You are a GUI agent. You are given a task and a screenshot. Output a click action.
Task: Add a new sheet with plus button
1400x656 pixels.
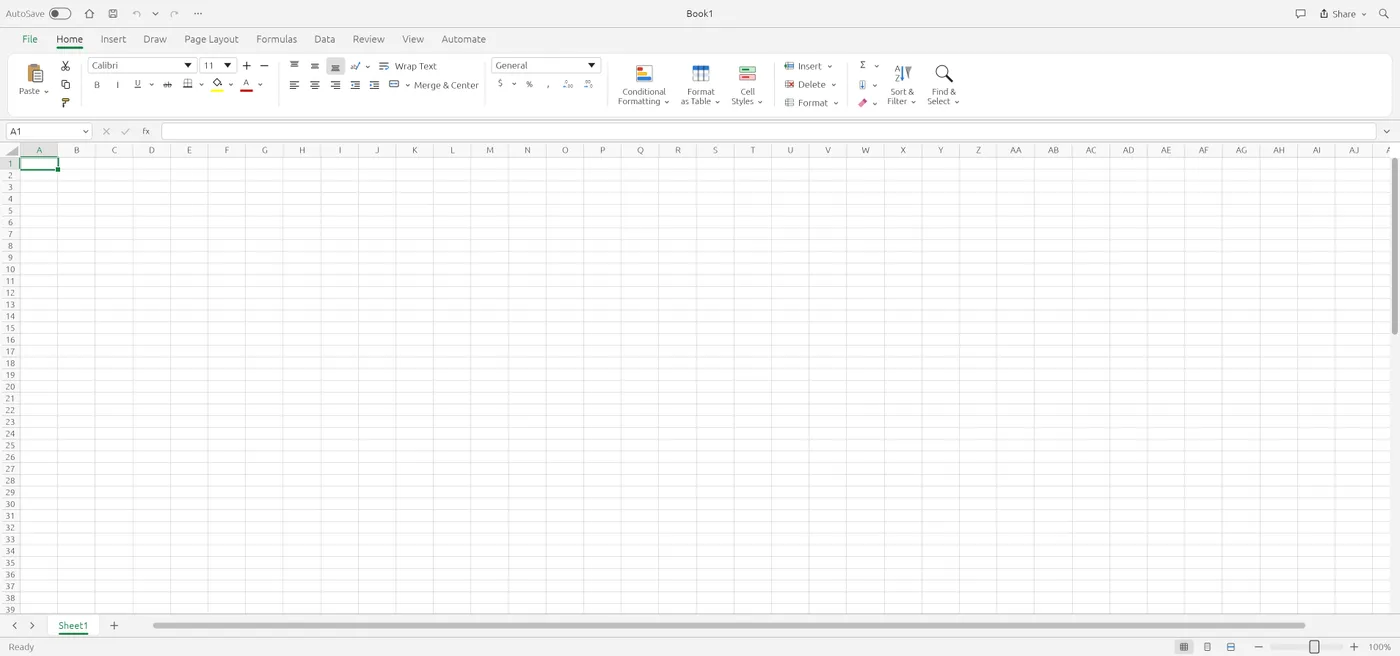coord(114,626)
